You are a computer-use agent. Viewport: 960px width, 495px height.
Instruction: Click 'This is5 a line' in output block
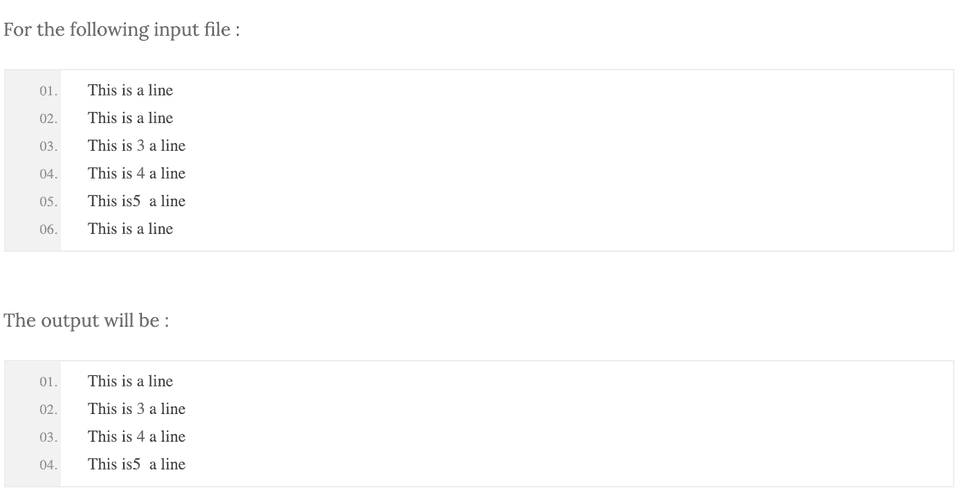click(136, 464)
